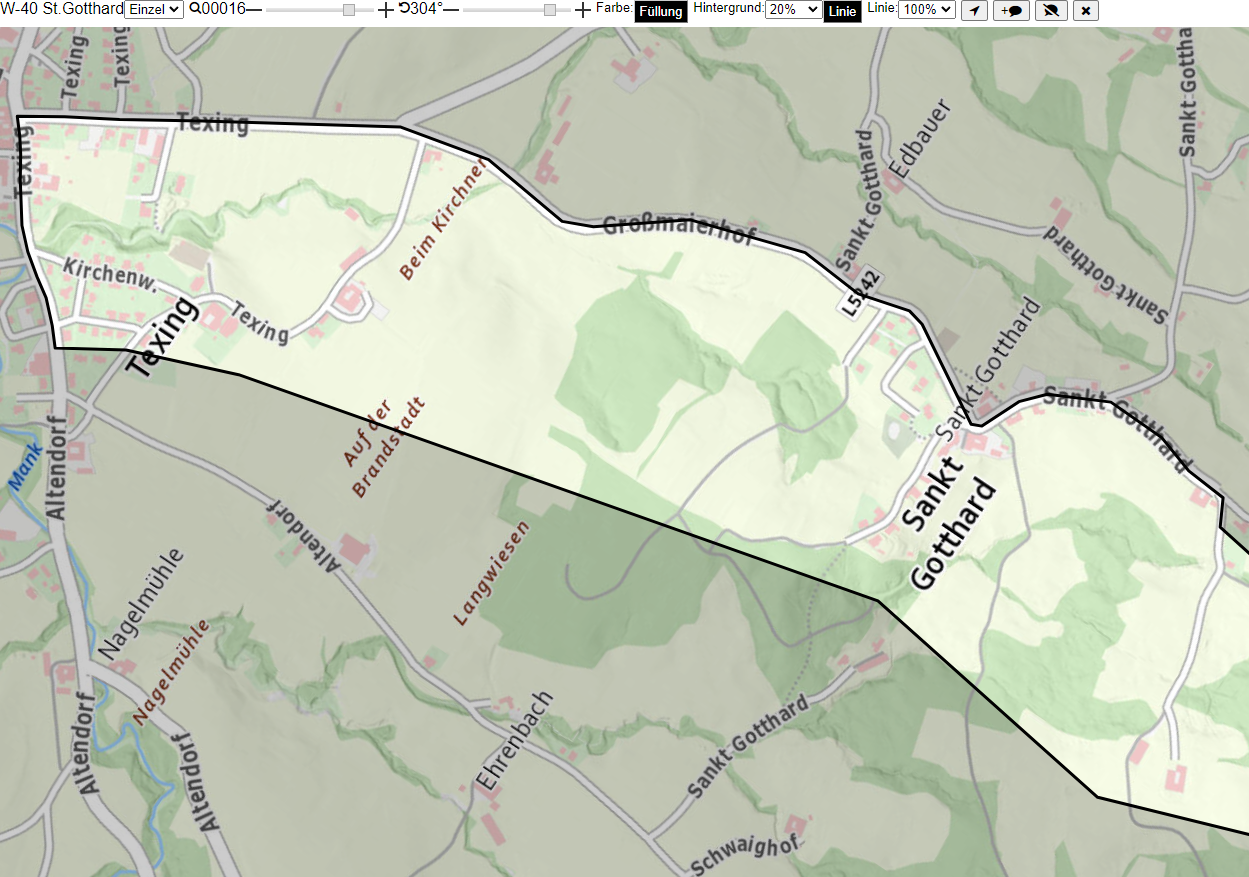This screenshot has height=877, width=1249.
Task: Click the black Linie color button
Action: 842,11
